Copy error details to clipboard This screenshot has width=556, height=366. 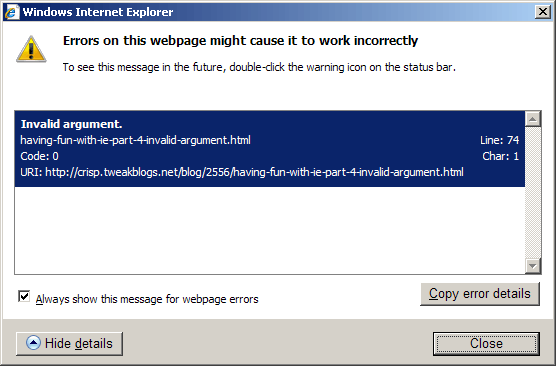pos(480,294)
